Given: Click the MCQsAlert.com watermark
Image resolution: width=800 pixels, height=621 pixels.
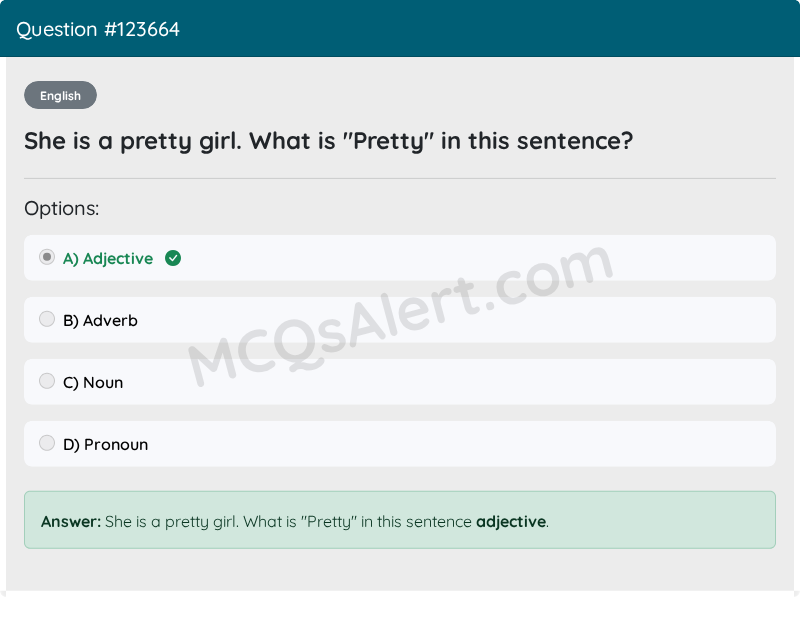Looking at the screenshot, I should pos(400,310).
